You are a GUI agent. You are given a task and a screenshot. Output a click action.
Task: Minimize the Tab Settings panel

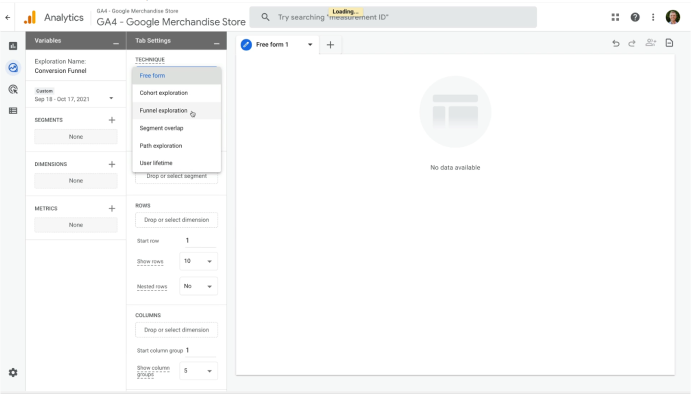tap(216, 43)
